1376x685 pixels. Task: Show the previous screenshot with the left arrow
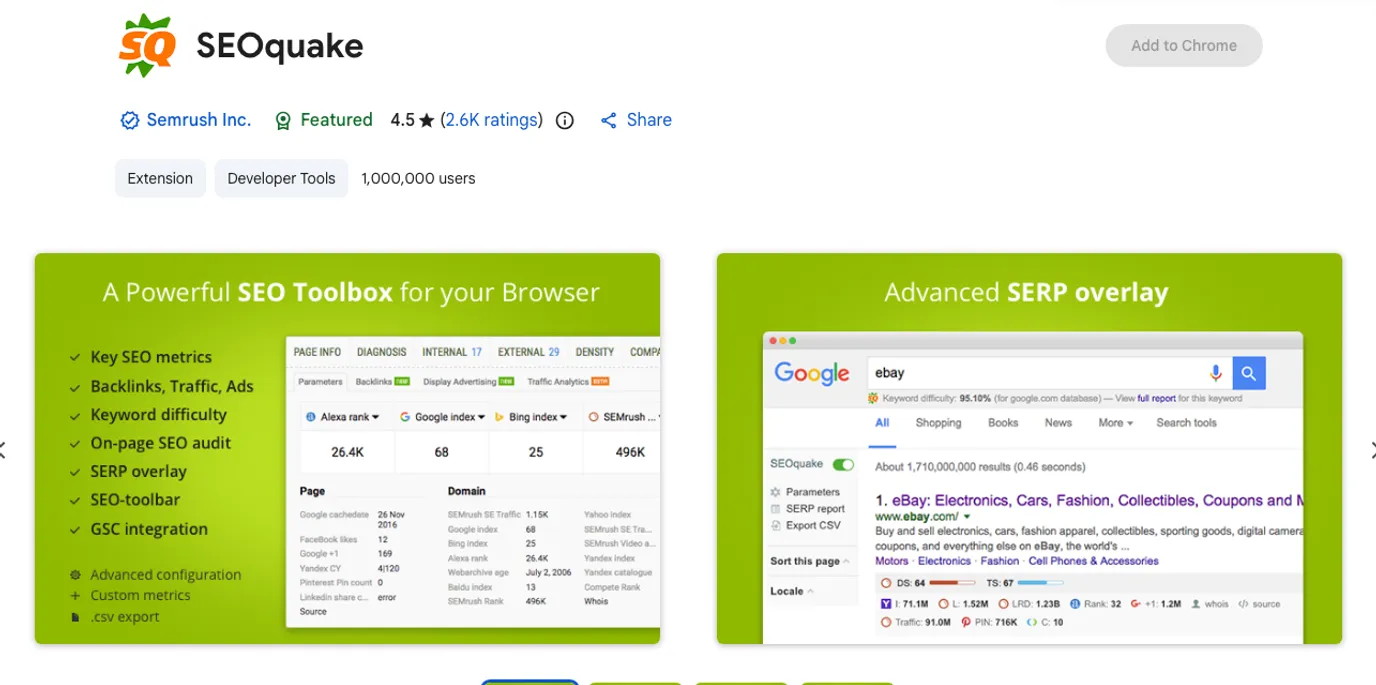pos(3,450)
